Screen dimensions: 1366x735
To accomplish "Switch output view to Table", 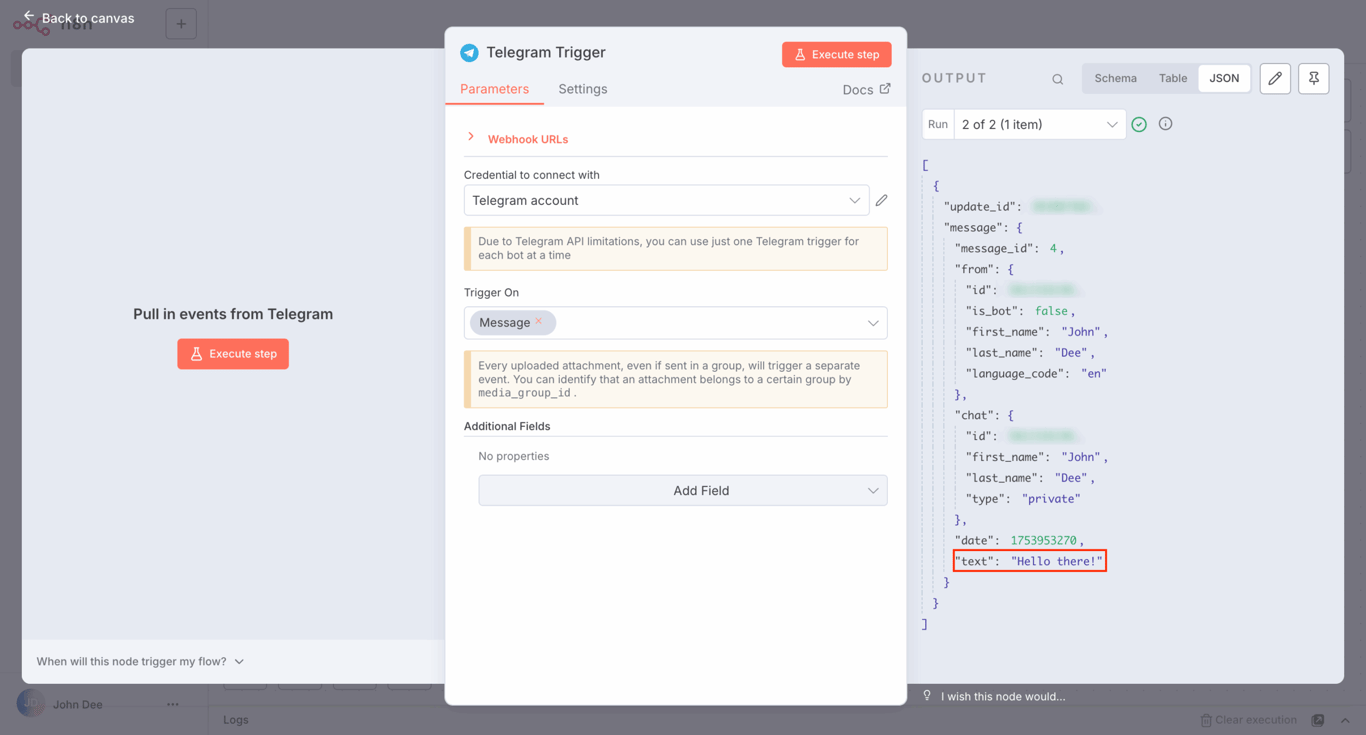I will tap(1173, 78).
